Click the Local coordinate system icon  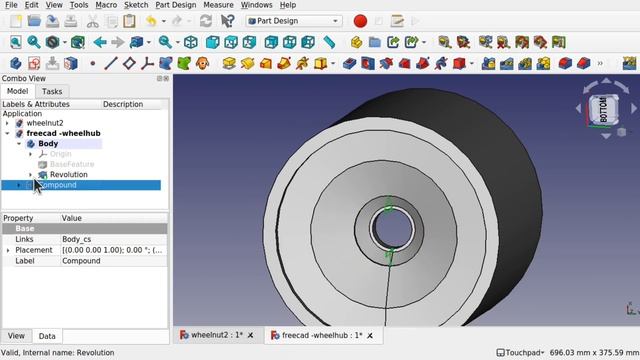point(147,63)
